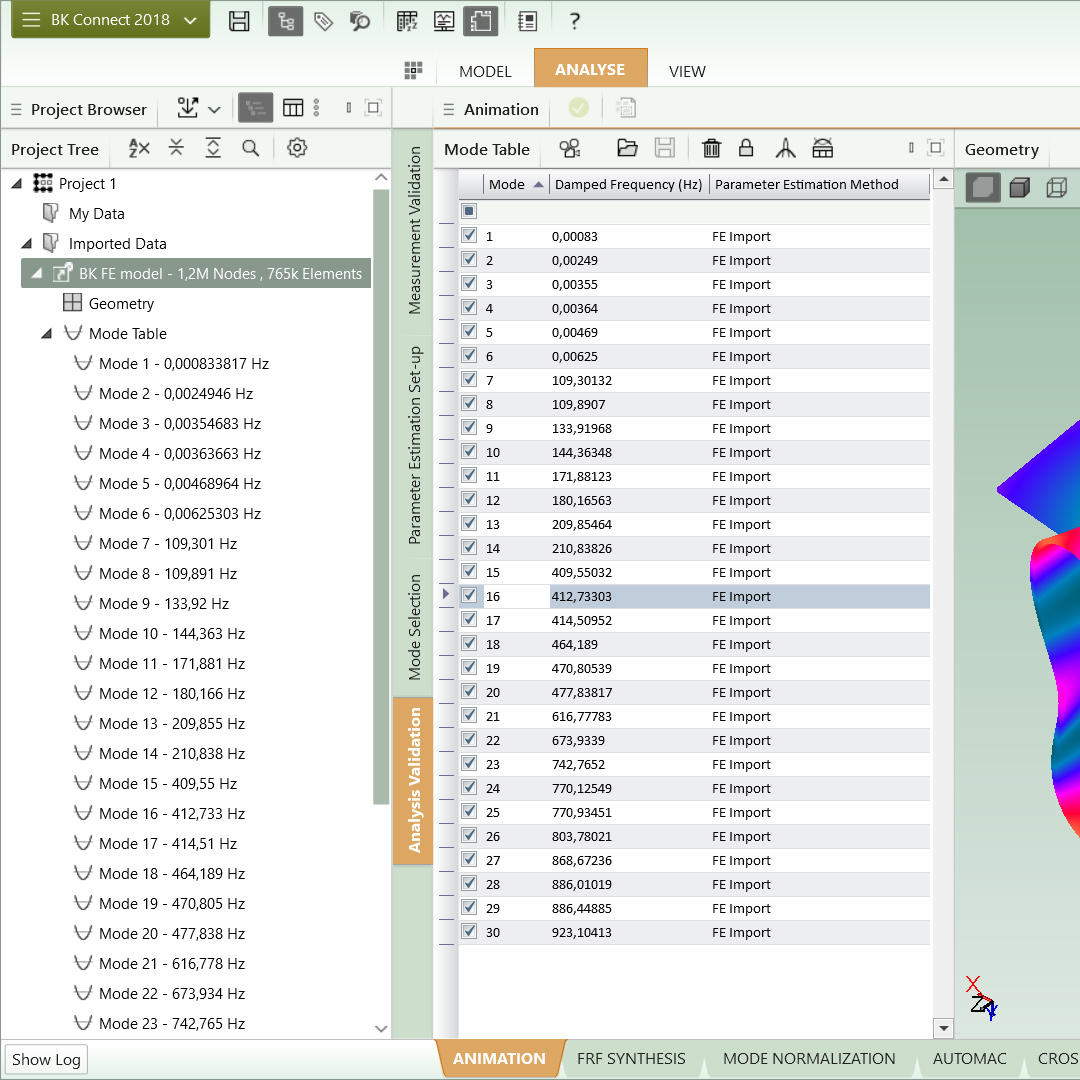This screenshot has width=1080, height=1080.
Task: Toggle the select-all checkbox in table header row
Action: [469, 211]
